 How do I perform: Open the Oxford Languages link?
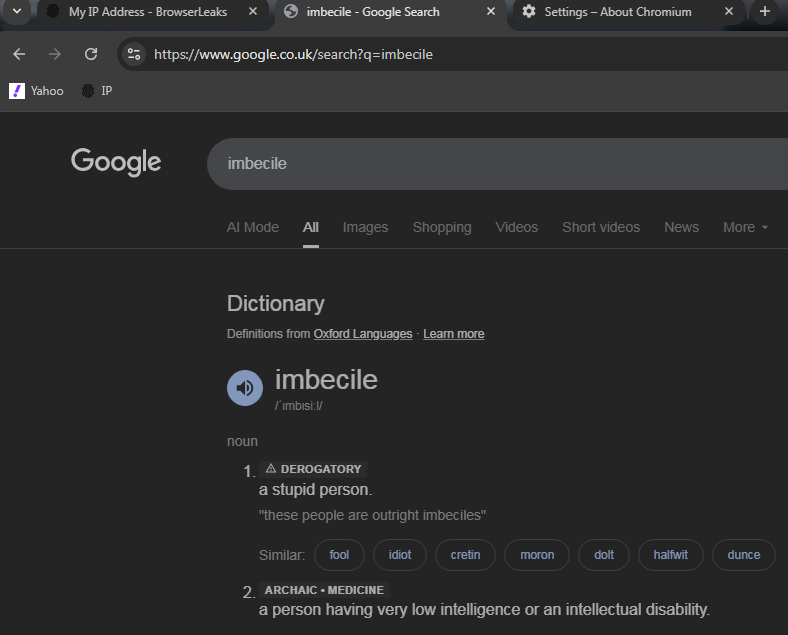click(x=363, y=334)
